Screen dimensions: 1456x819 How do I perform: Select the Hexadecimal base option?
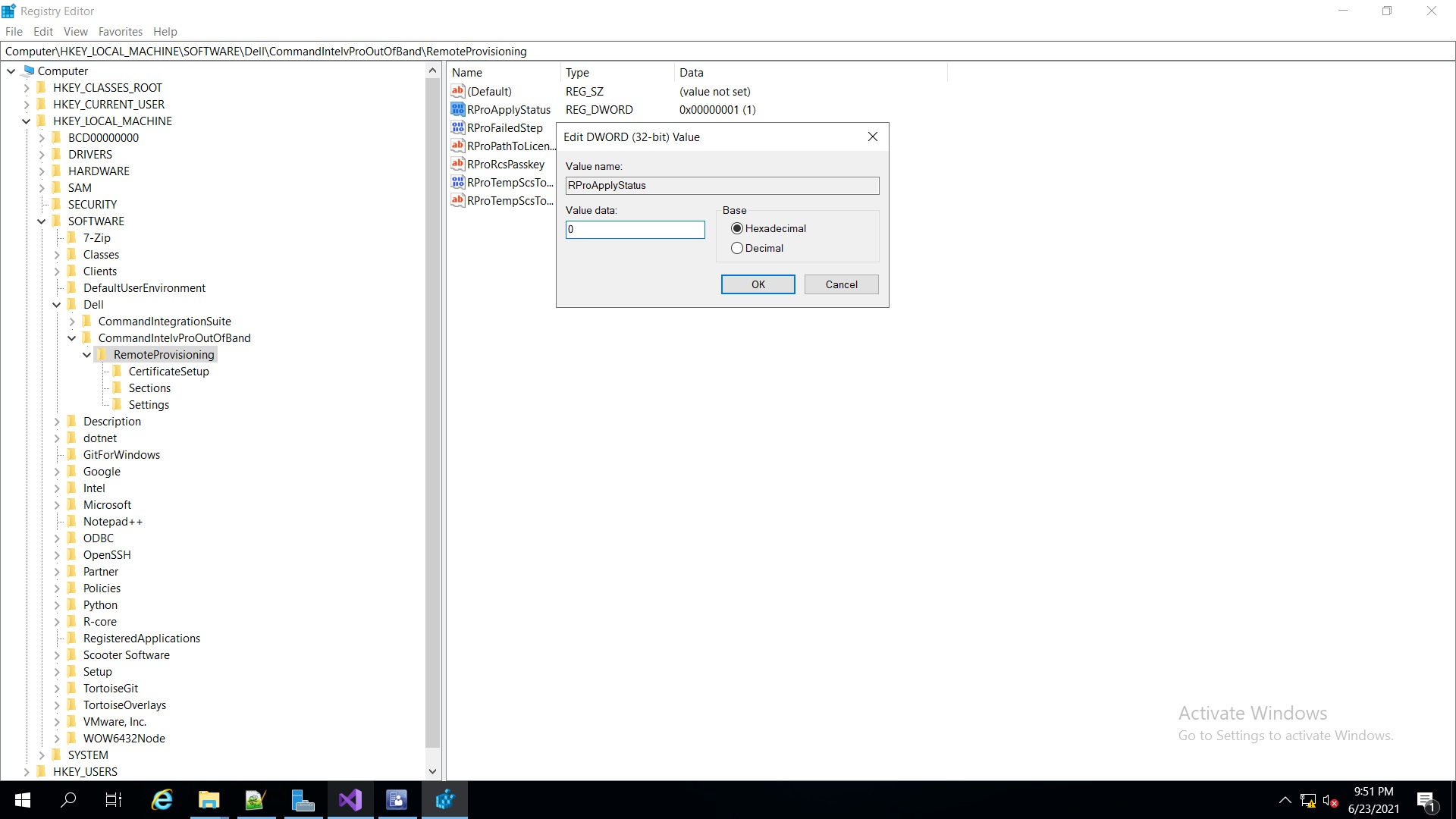737,228
